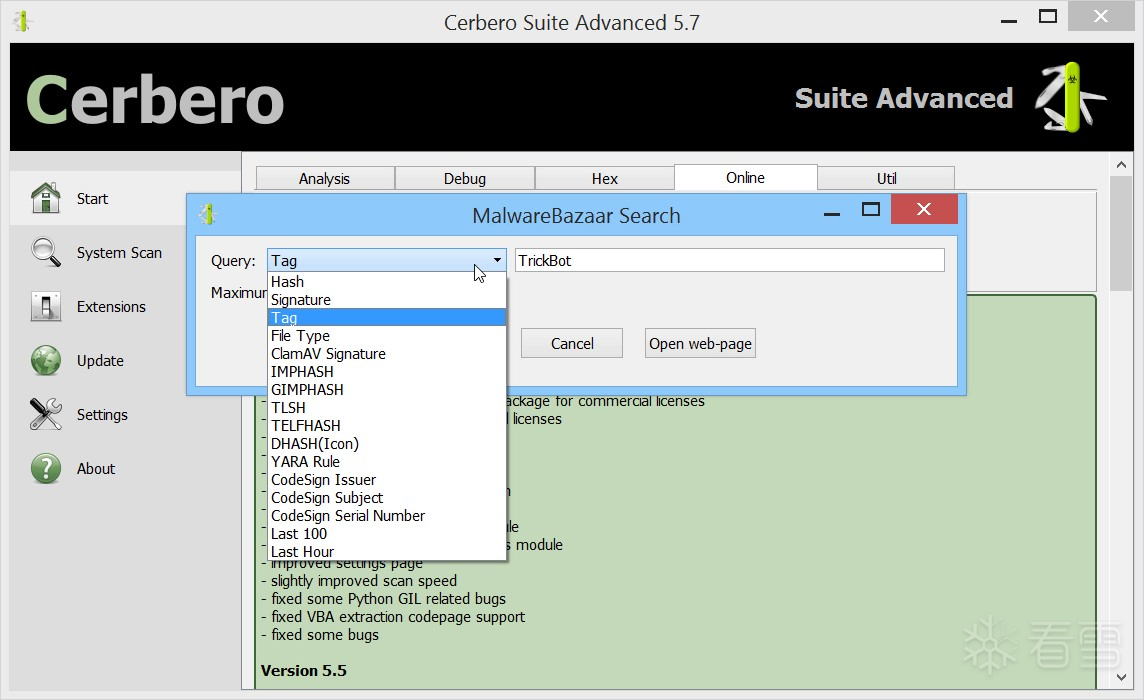The height and width of the screenshot is (700, 1144).
Task: Choose GIMPHASH from the dropdown
Action: tap(387, 390)
